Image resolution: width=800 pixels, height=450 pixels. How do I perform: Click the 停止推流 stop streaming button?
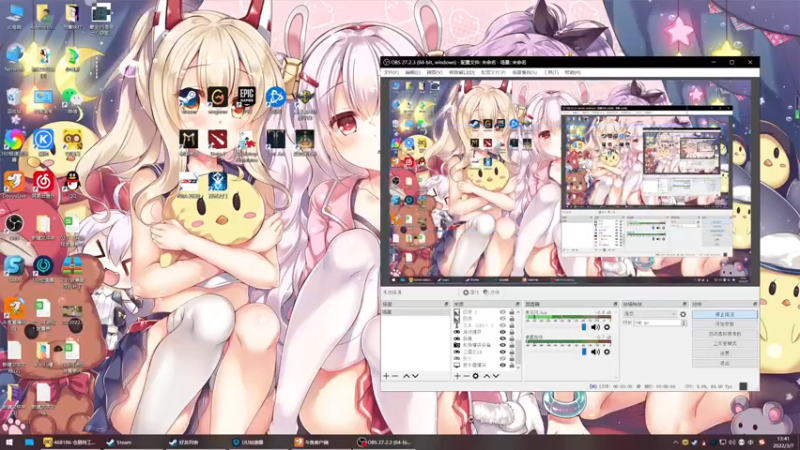coord(725,314)
